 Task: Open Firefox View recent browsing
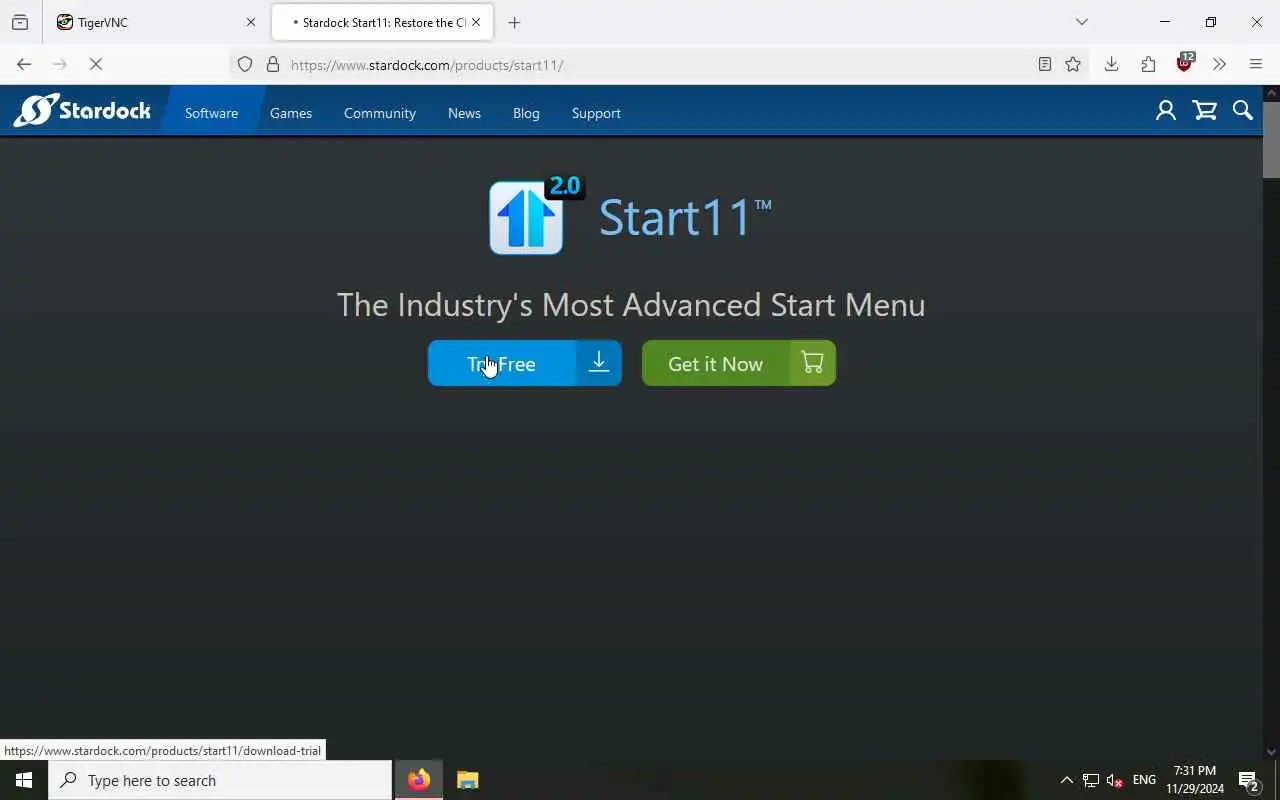tap(20, 22)
